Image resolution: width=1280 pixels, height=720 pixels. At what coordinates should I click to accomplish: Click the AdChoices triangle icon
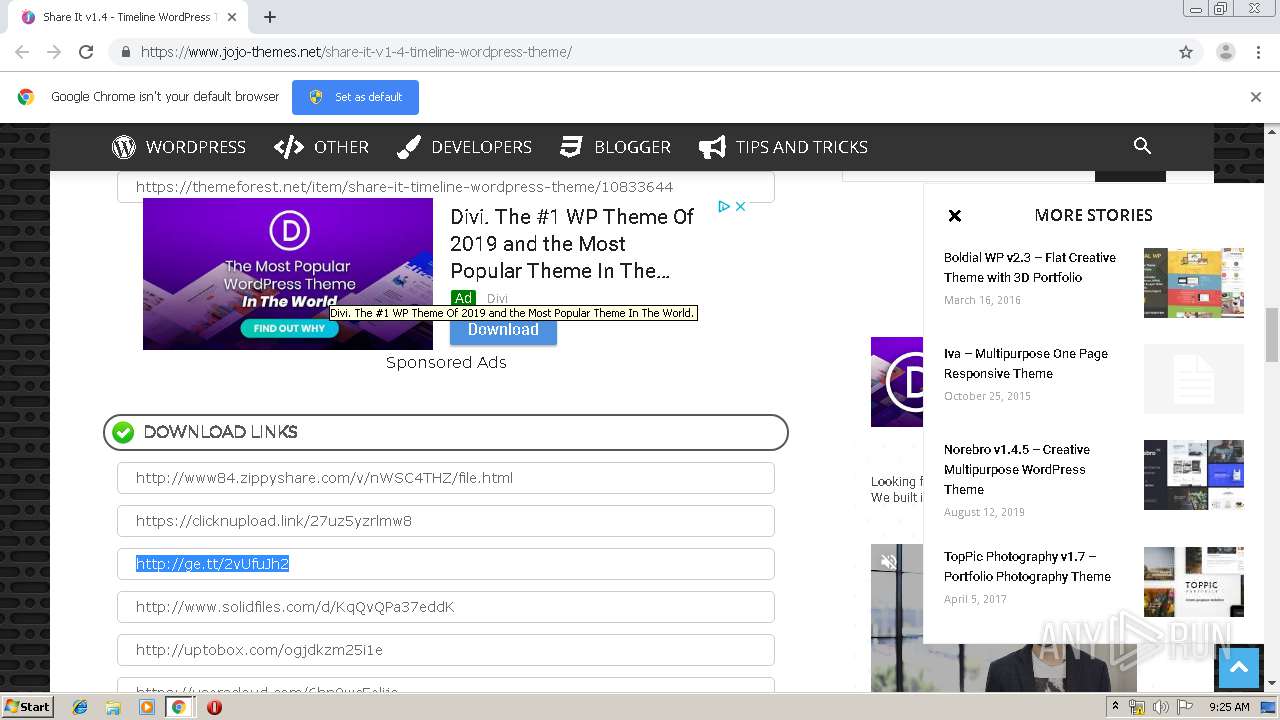click(723, 206)
